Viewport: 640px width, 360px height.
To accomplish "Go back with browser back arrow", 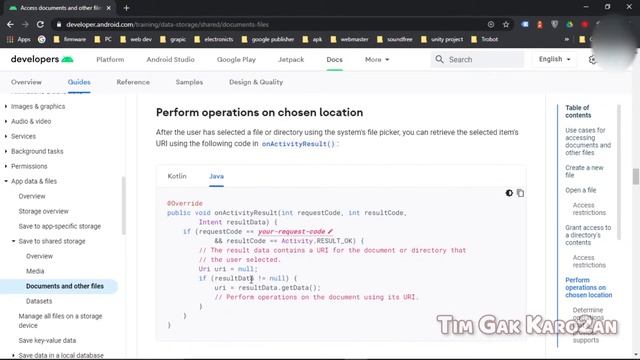I will pos(10,24).
